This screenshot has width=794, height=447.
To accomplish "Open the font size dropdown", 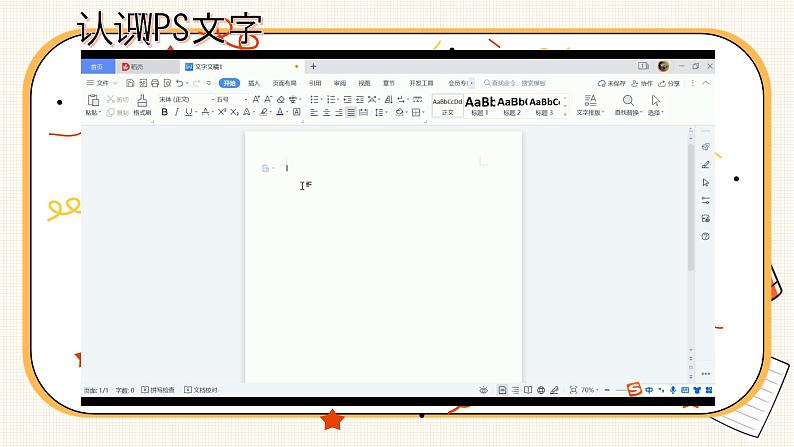I will [246, 100].
